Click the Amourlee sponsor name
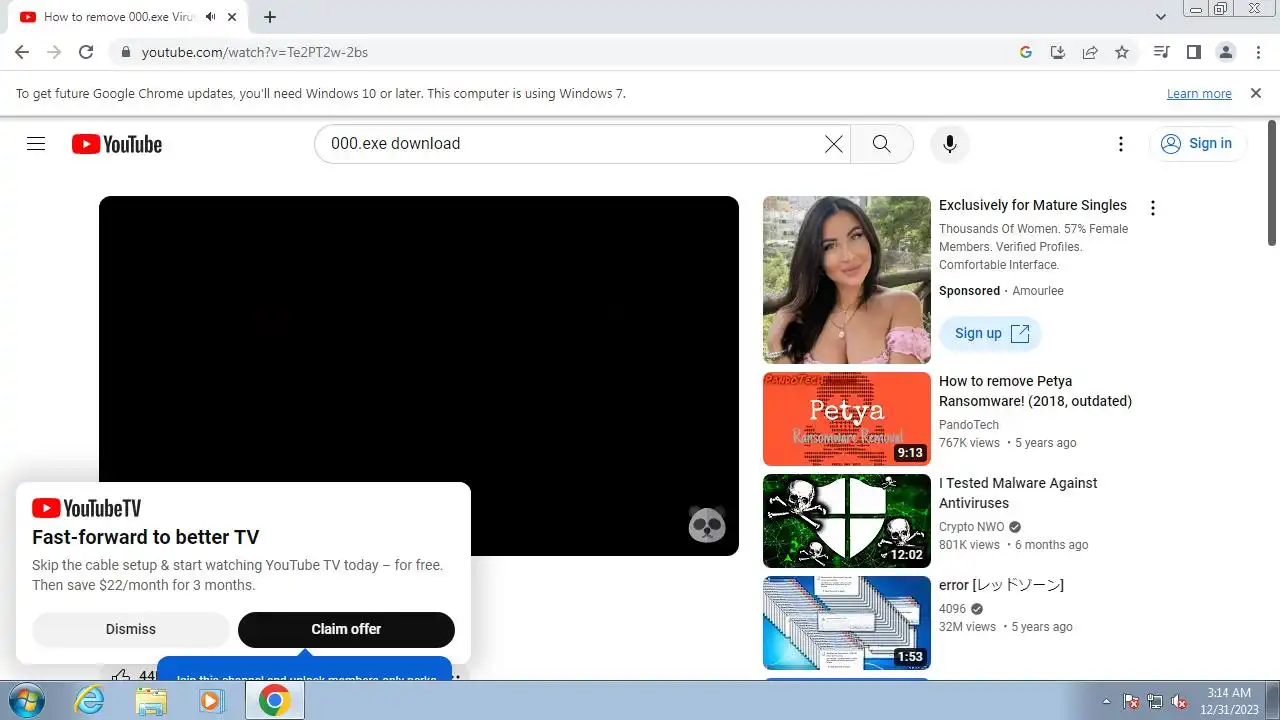The width and height of the screenshot is (1280, 720). [x=1038, y=291]
